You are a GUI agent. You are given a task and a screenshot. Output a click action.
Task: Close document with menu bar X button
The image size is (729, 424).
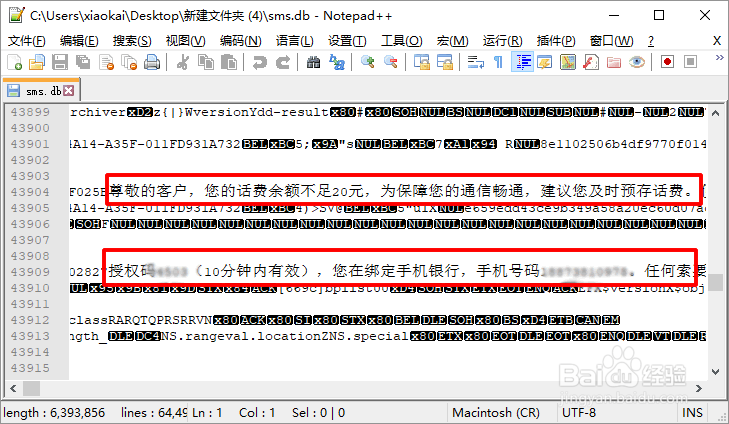coord(717,41)
